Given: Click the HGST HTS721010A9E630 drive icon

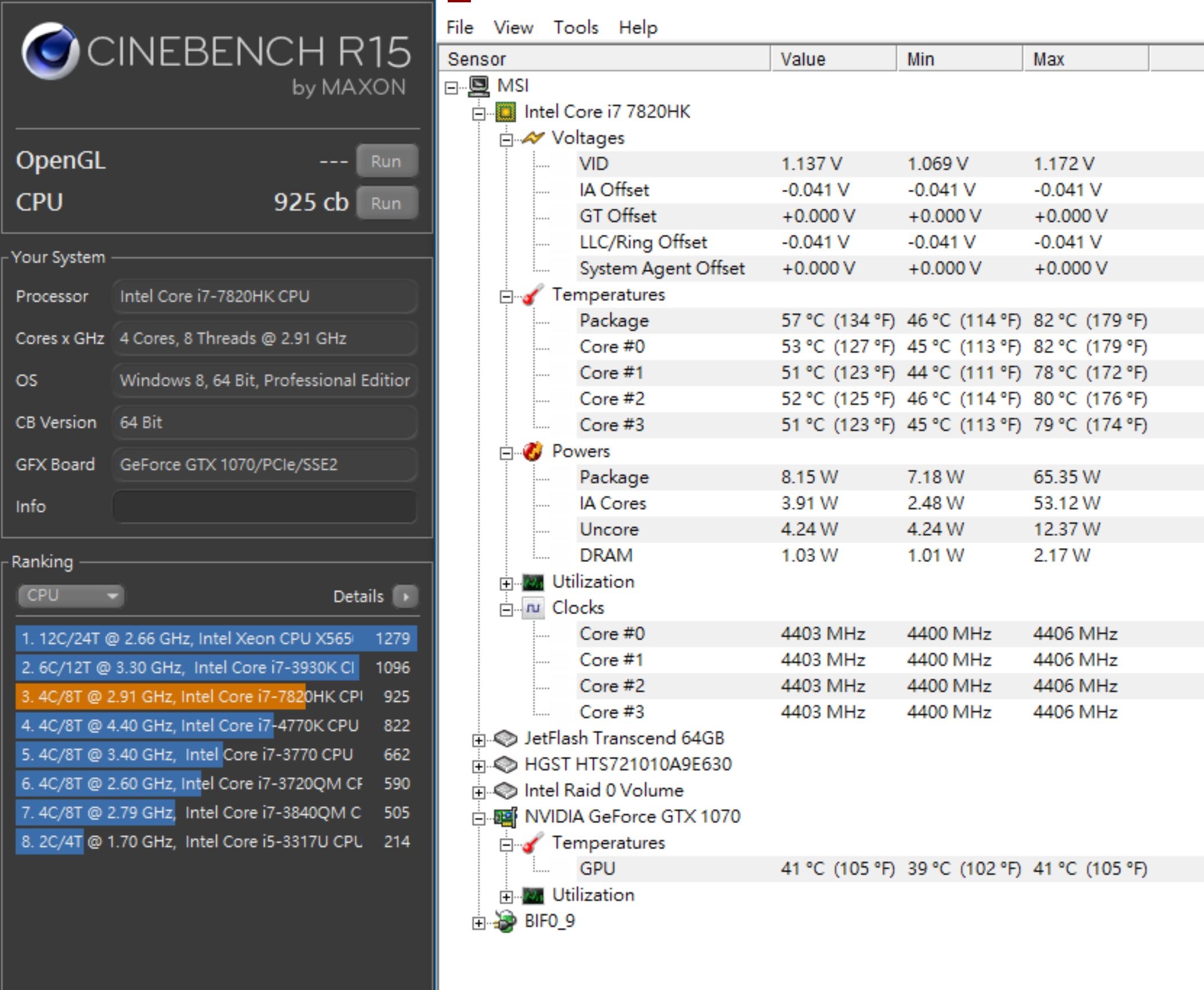Looking at the screenshot, I should 506,764.
